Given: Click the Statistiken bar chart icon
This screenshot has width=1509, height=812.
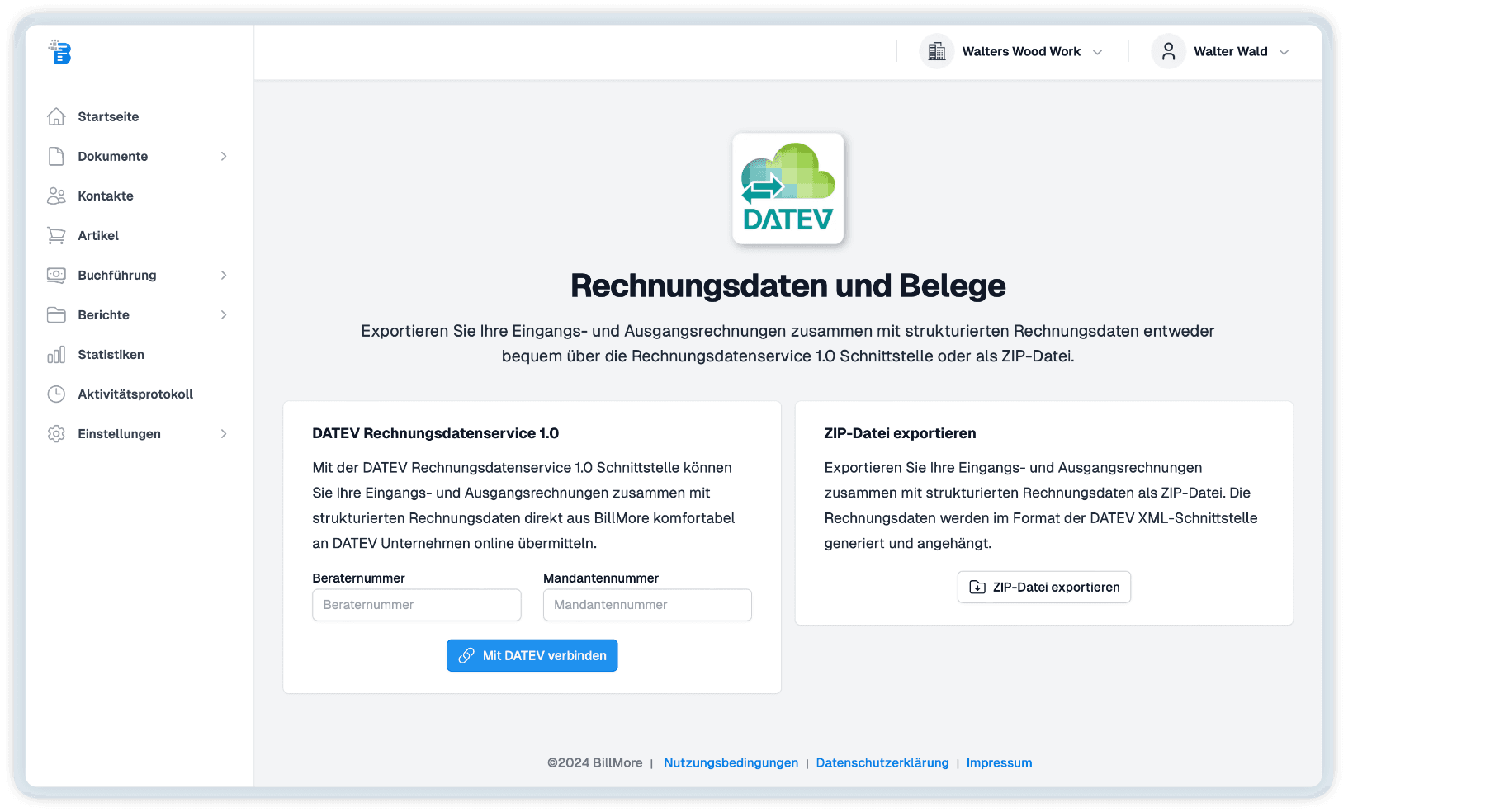Looking at the screenshot, I should tap(56, 354).
